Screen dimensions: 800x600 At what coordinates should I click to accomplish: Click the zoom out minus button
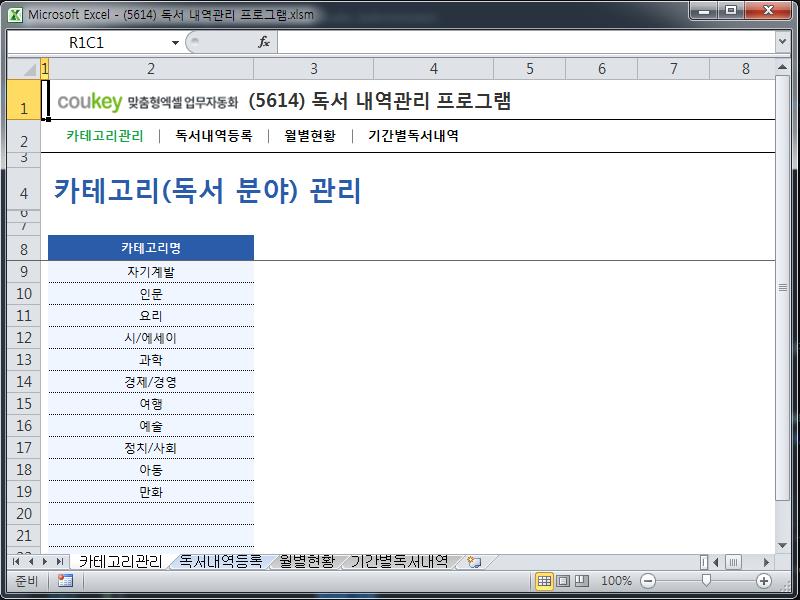coord(647,581)
